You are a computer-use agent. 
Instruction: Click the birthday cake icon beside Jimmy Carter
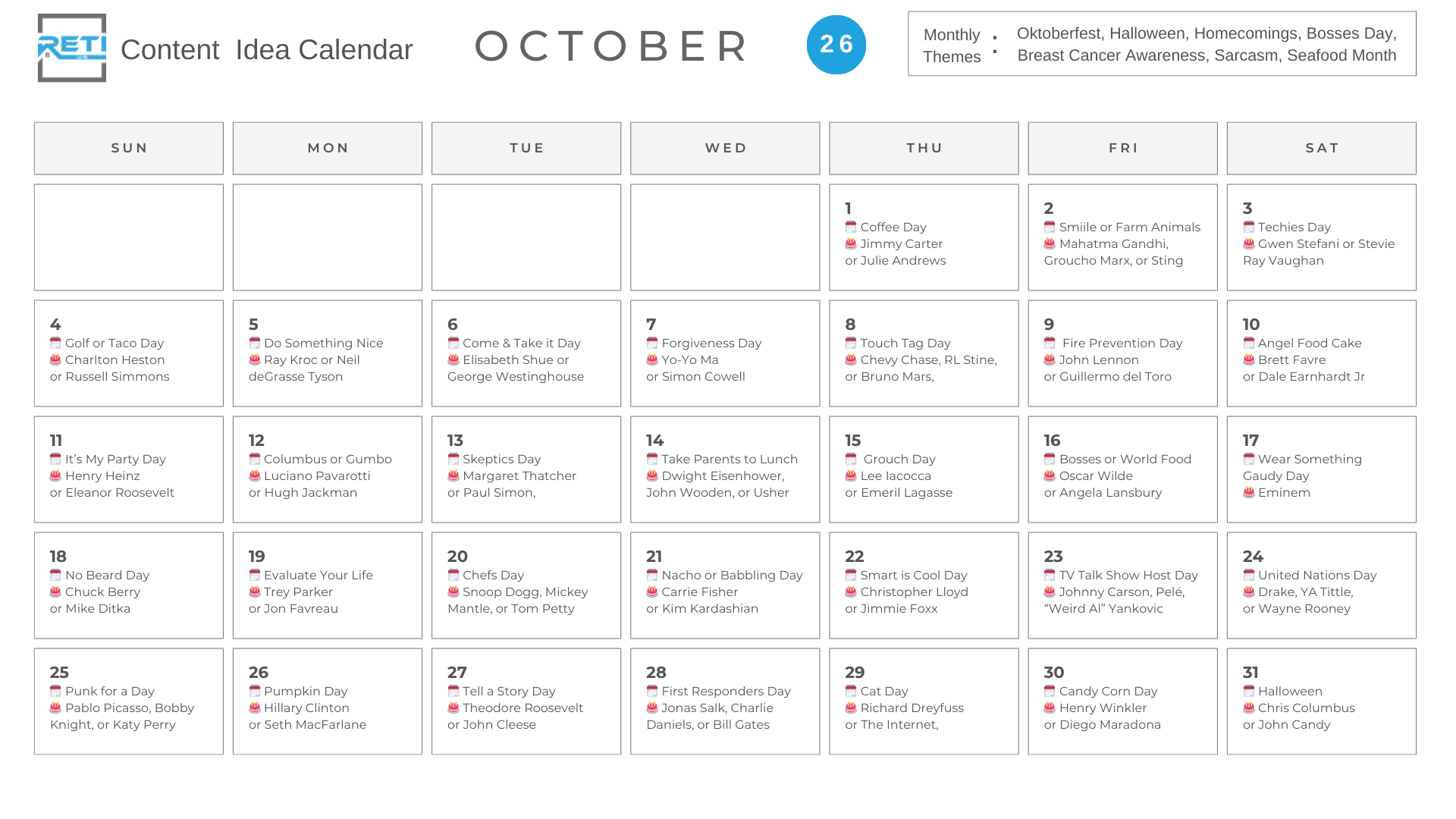point(851,243)
